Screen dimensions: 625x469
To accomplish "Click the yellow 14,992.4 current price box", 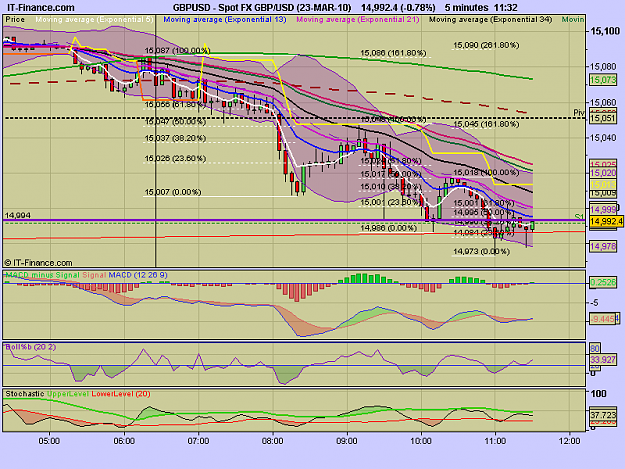I will pyautogui.click(x=606, y=221).
